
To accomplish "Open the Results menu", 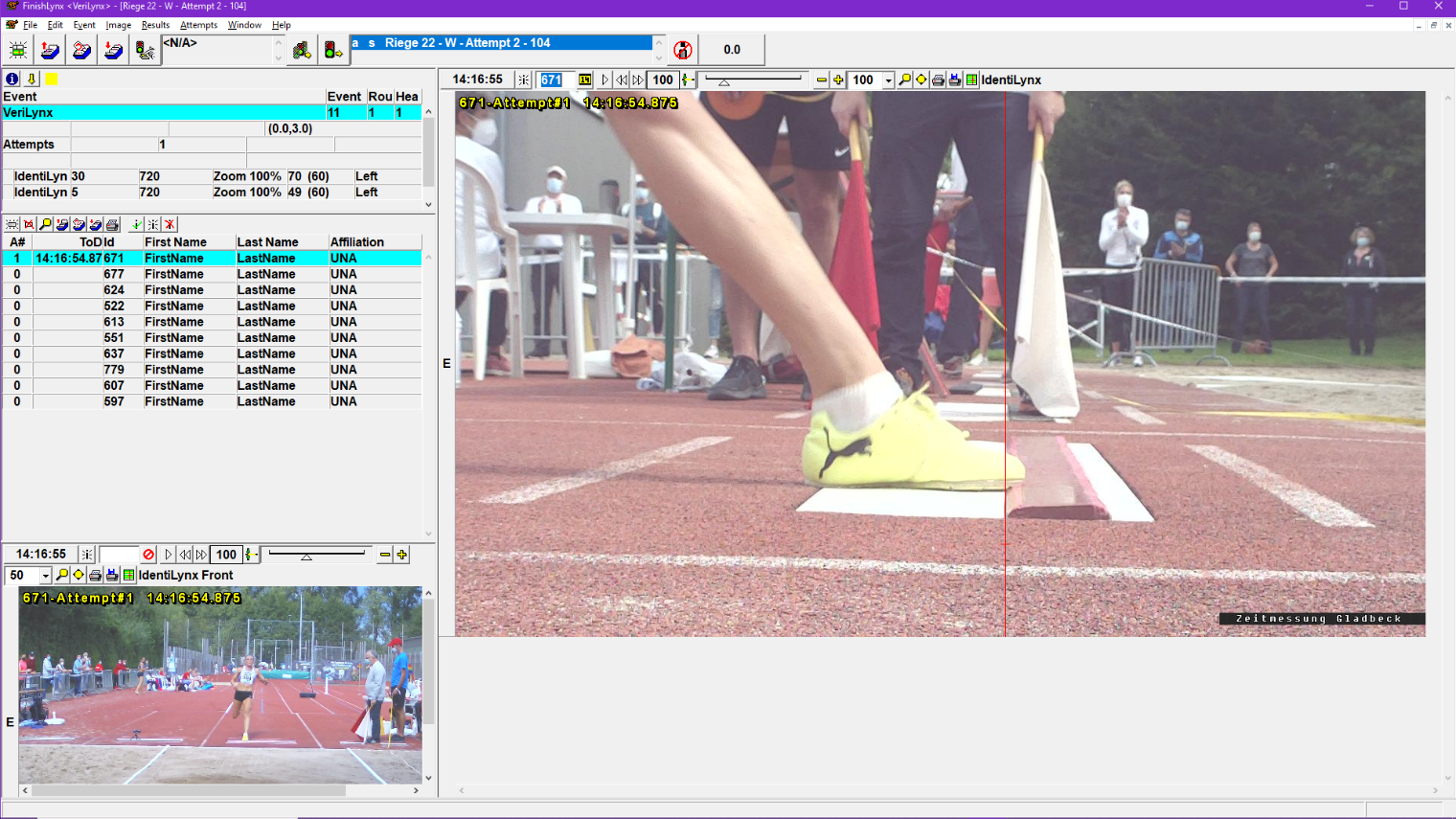I will (x=156, y=25).
